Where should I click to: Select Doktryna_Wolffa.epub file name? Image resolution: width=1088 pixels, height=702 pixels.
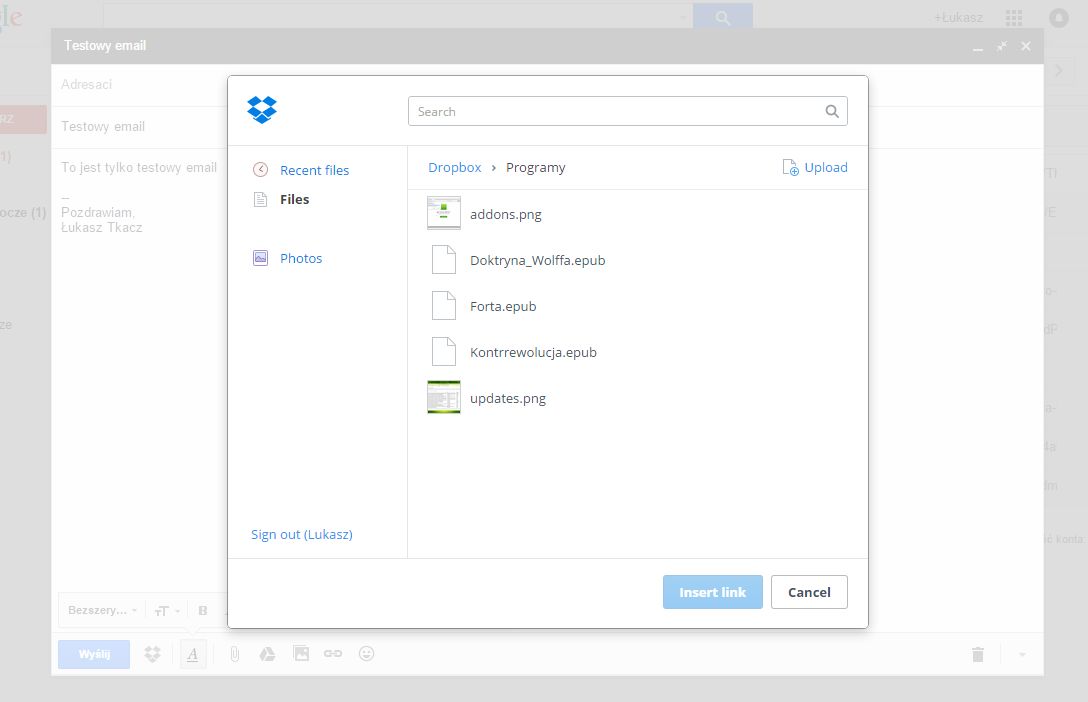538,260
